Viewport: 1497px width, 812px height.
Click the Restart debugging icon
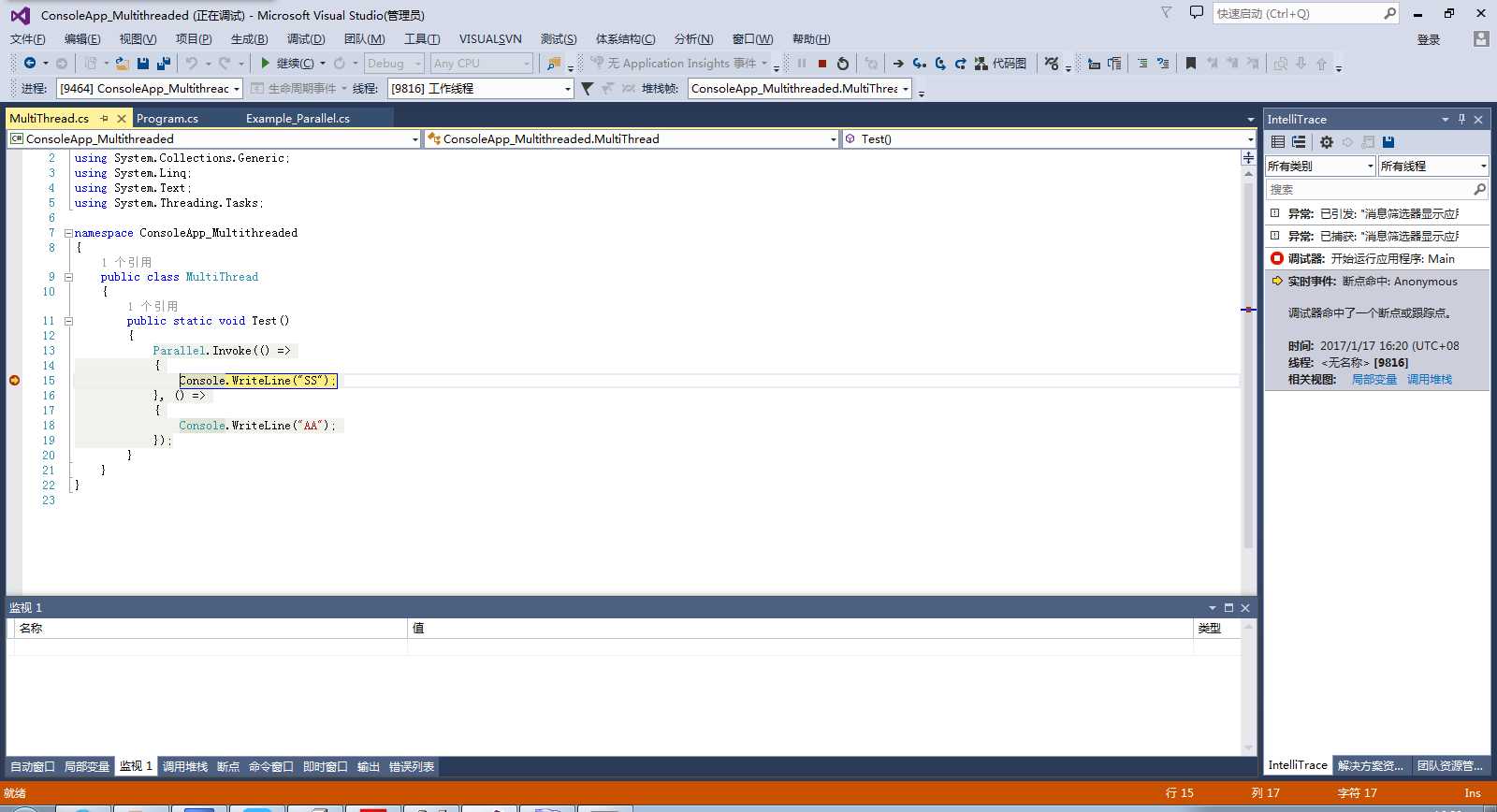click(843, 64)
